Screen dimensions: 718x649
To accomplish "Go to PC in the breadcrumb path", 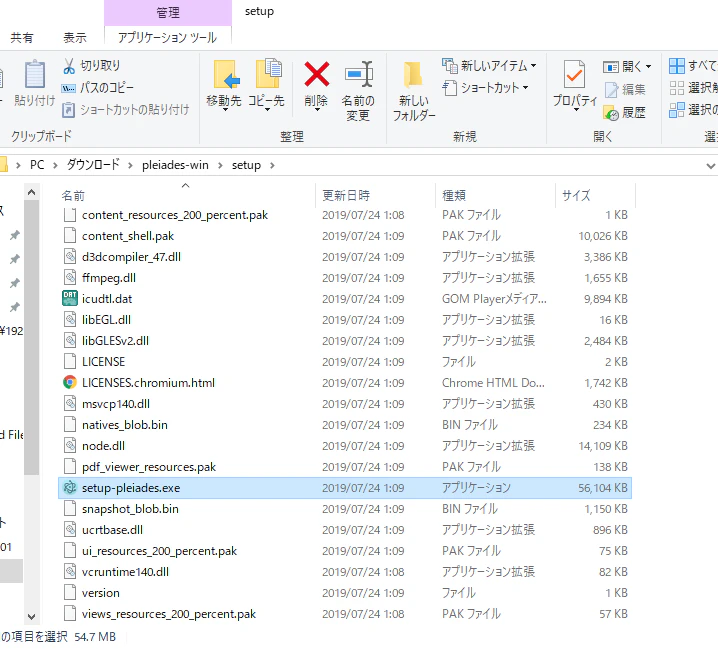I will click(37, 165).
